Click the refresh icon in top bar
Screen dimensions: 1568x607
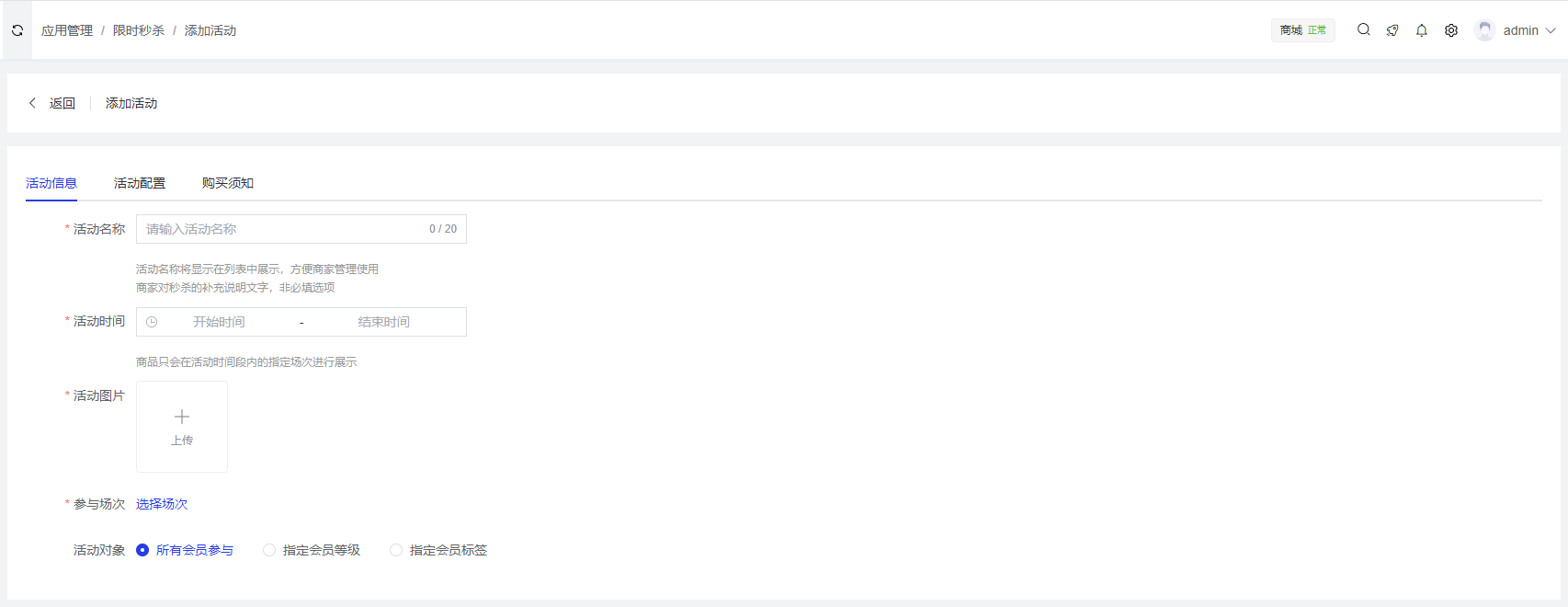17,30
